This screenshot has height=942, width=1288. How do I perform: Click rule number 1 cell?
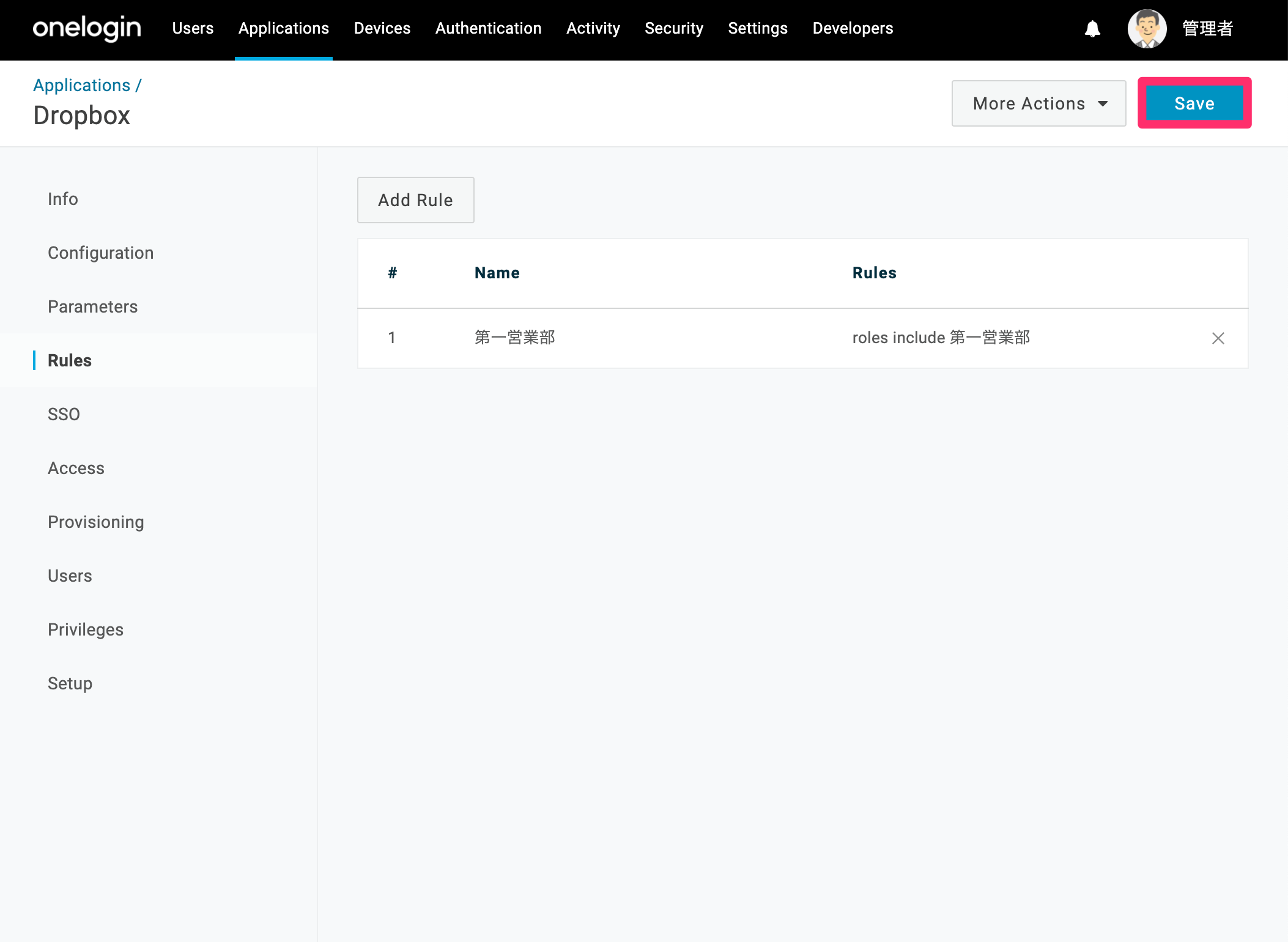pos(392,338)
